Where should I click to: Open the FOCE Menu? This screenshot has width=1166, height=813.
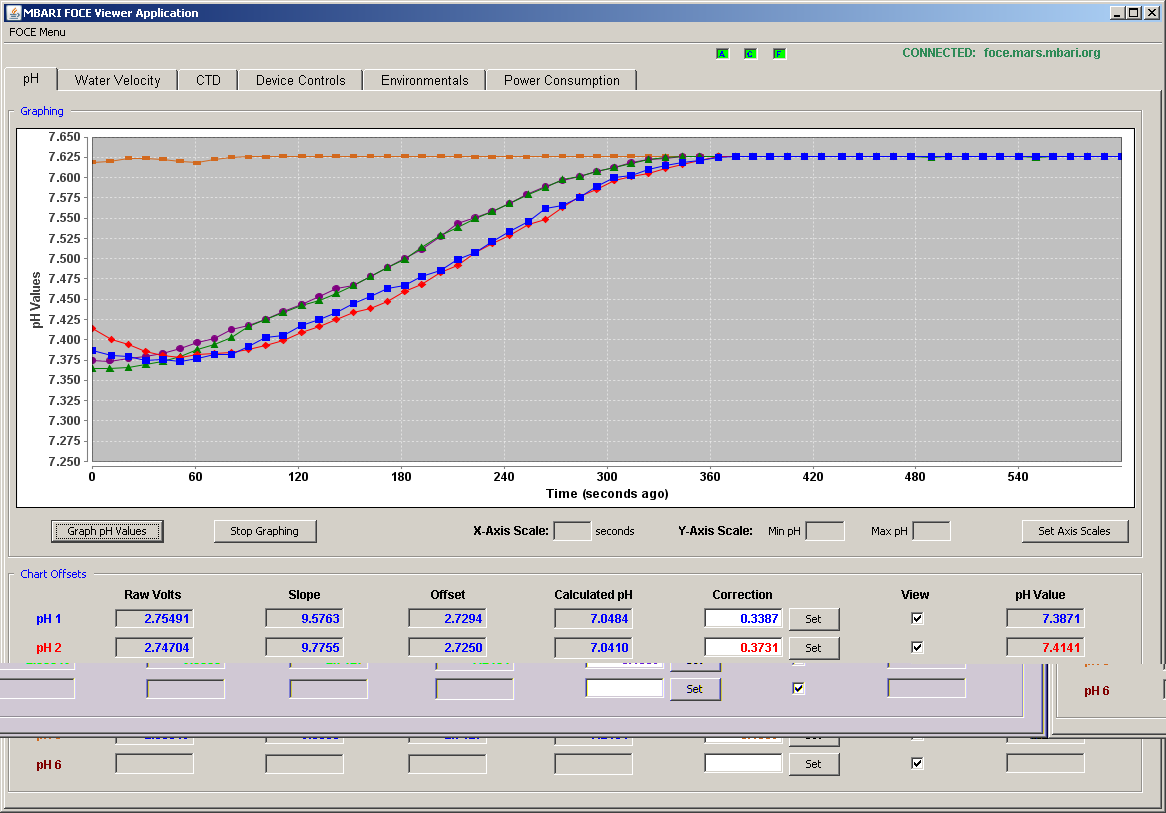(37, 32)
